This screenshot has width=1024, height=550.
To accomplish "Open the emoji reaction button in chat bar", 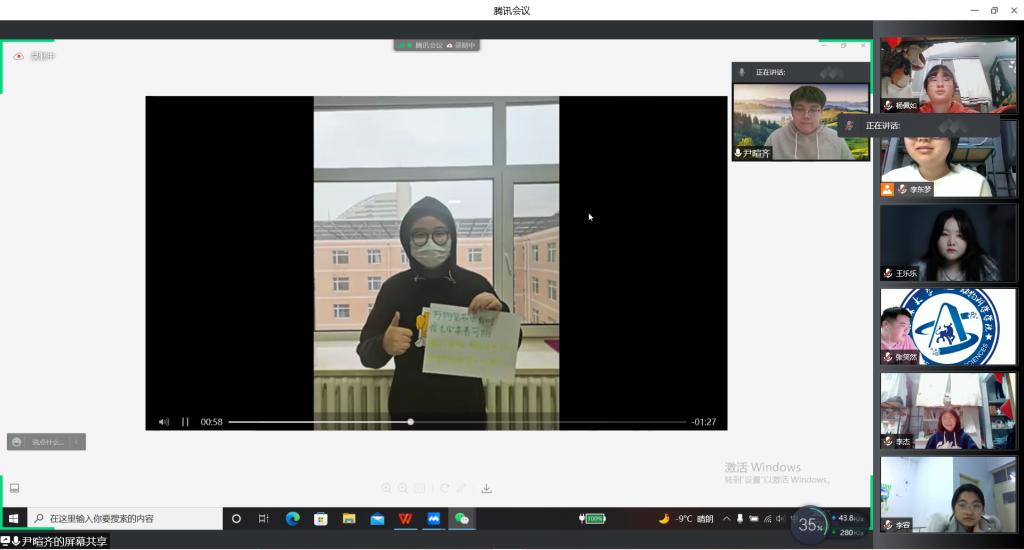I will coord(17,442).
